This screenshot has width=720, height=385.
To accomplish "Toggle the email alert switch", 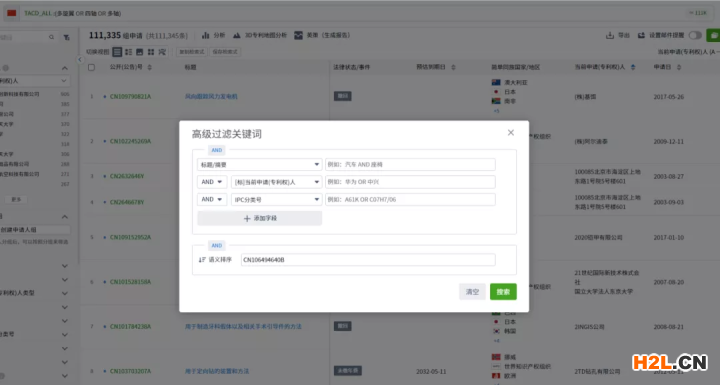I will pos(695,35).
